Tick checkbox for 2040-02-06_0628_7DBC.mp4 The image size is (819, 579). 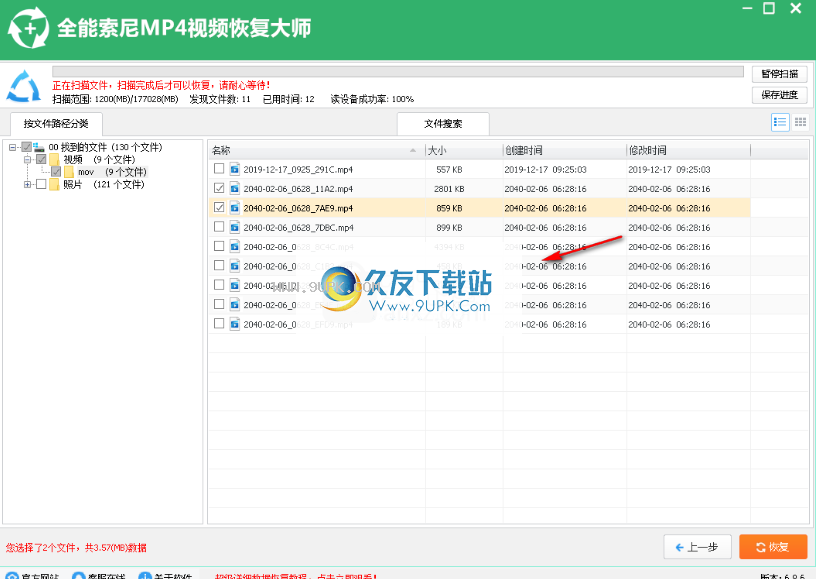click(219, 226)
